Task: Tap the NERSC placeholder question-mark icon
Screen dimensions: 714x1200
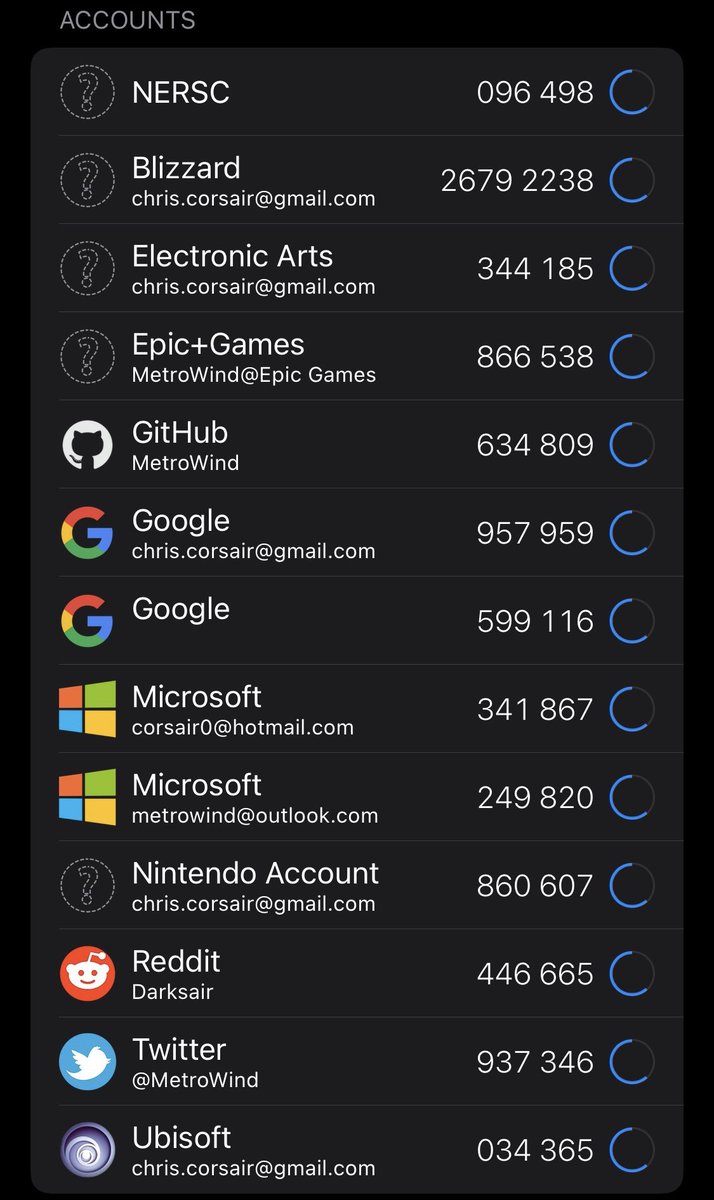Action: [x=88, y=93]
